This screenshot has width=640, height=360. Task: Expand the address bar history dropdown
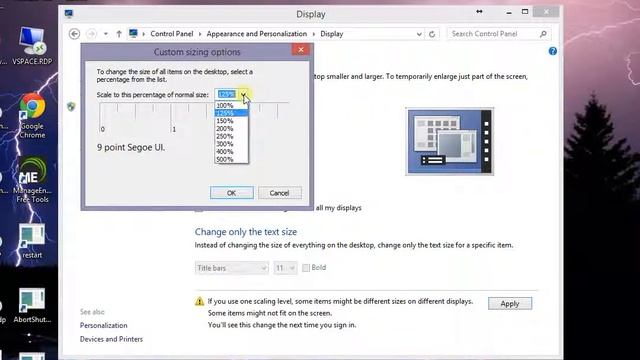click(419, 34)
